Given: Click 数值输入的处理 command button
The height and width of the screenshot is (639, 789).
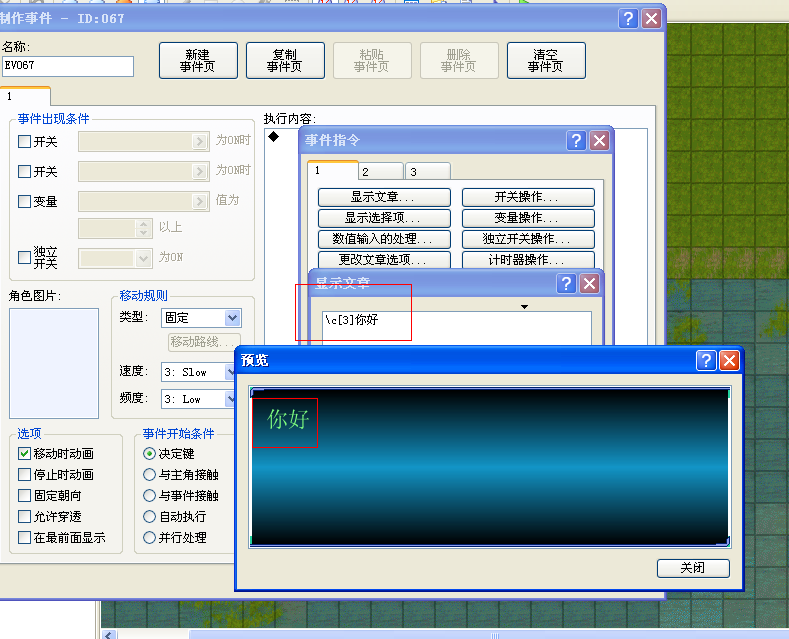Looking at the screenshot, I should tap(384, 239).
